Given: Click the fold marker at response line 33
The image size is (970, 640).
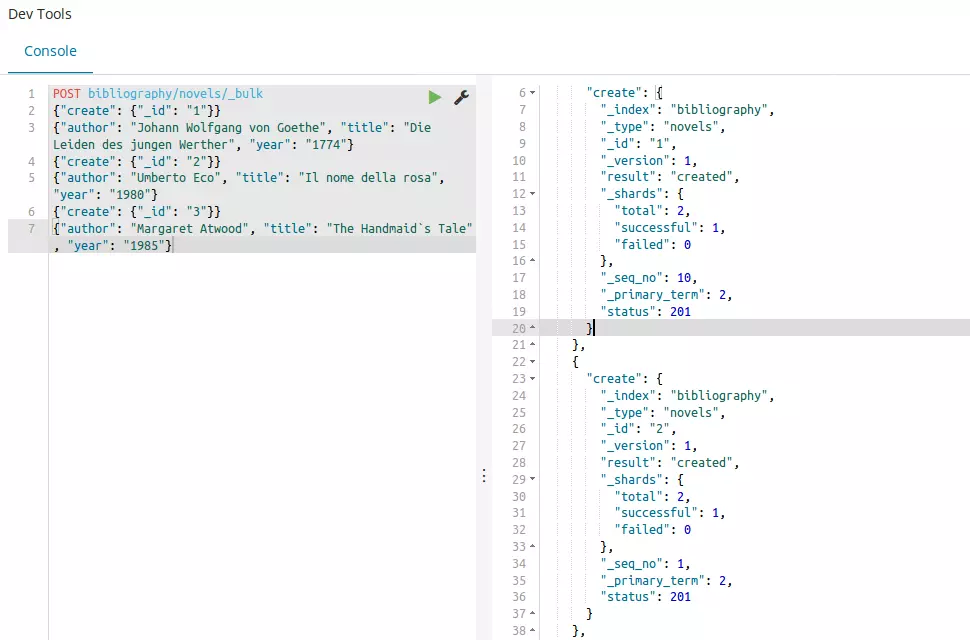Looking at the screenshot, I should tap(533, 547).
